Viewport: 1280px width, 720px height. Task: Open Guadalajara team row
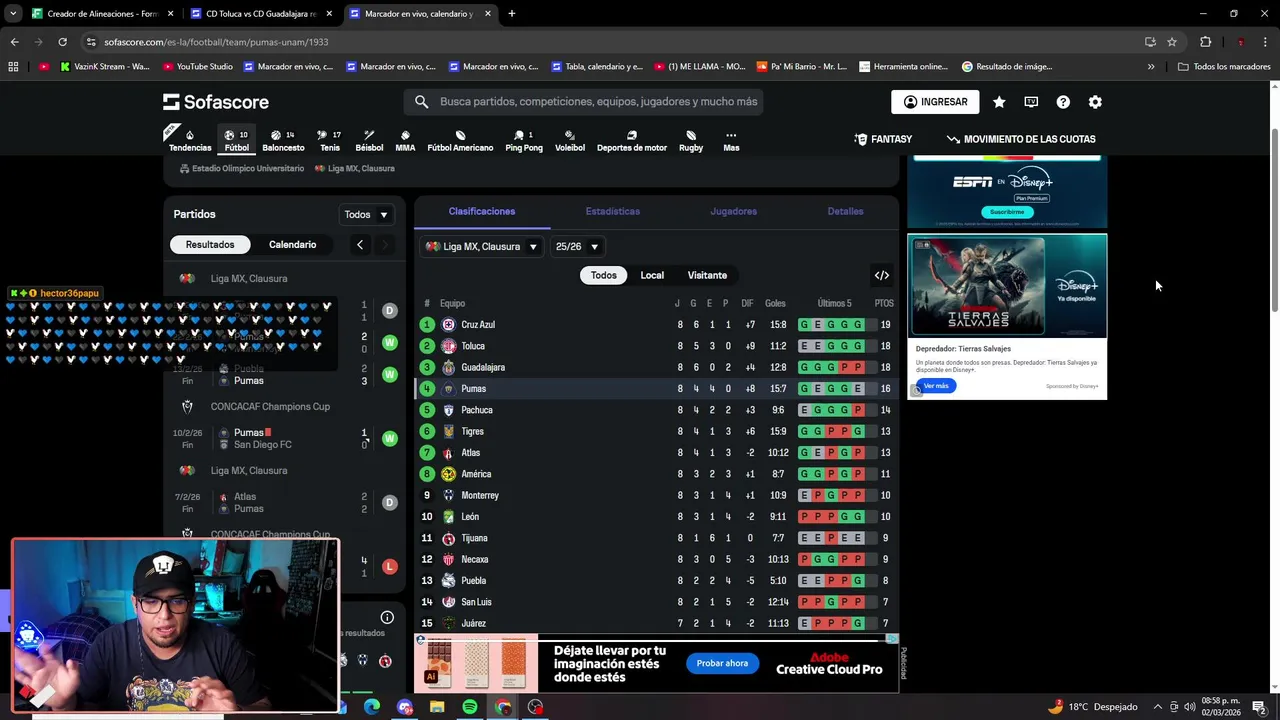[x=657, y=367]
